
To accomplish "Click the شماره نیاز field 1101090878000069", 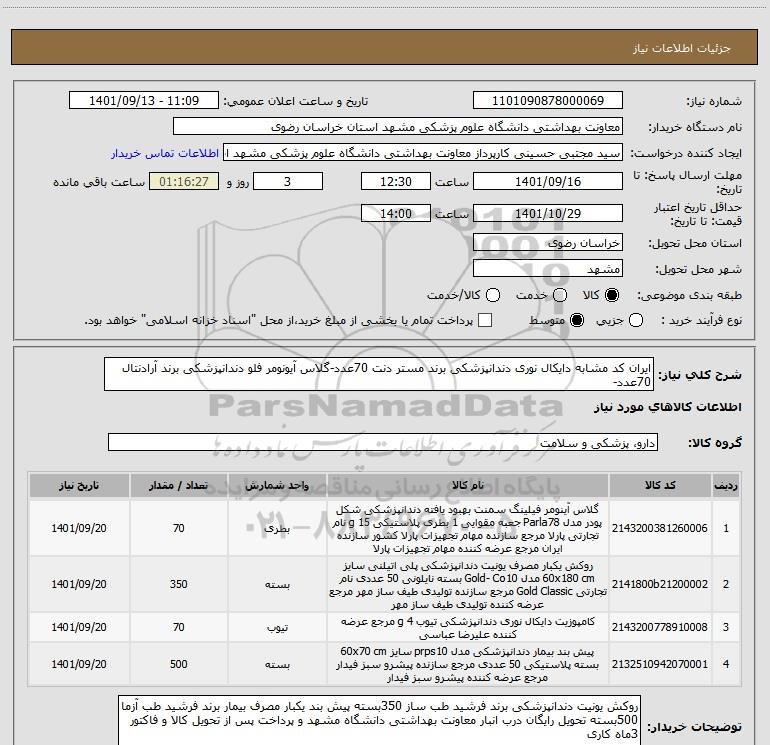I will tap(548, 100).
